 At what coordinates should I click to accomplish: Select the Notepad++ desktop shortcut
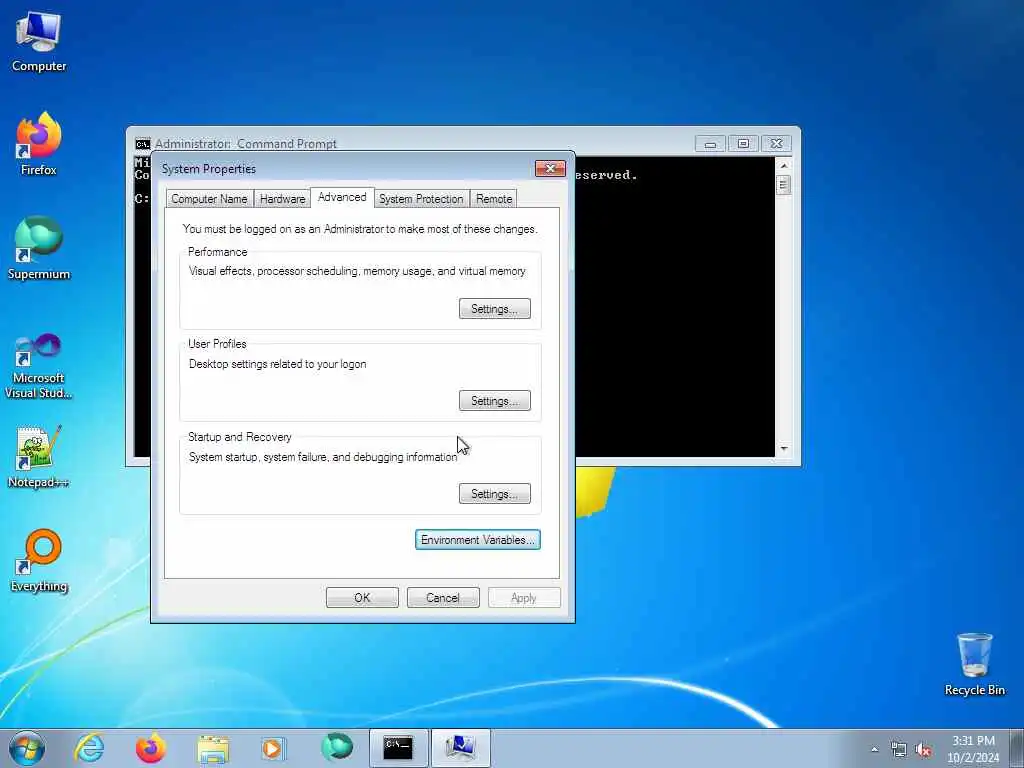point(39,457)
